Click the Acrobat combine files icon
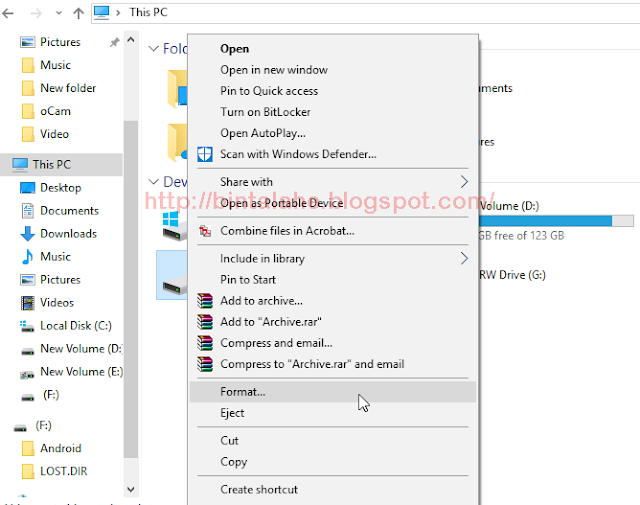The width and height of the screenshot is (640, 505). 205,231
